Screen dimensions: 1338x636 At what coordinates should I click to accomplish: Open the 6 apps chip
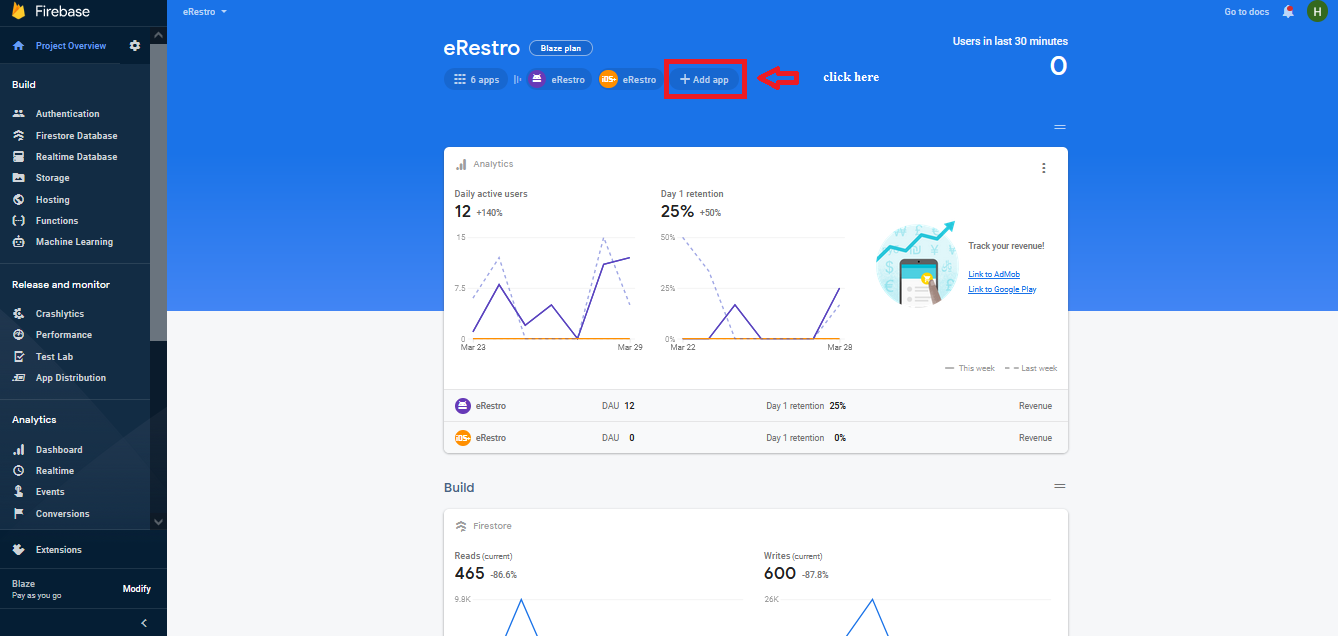[x=476, y=80]
